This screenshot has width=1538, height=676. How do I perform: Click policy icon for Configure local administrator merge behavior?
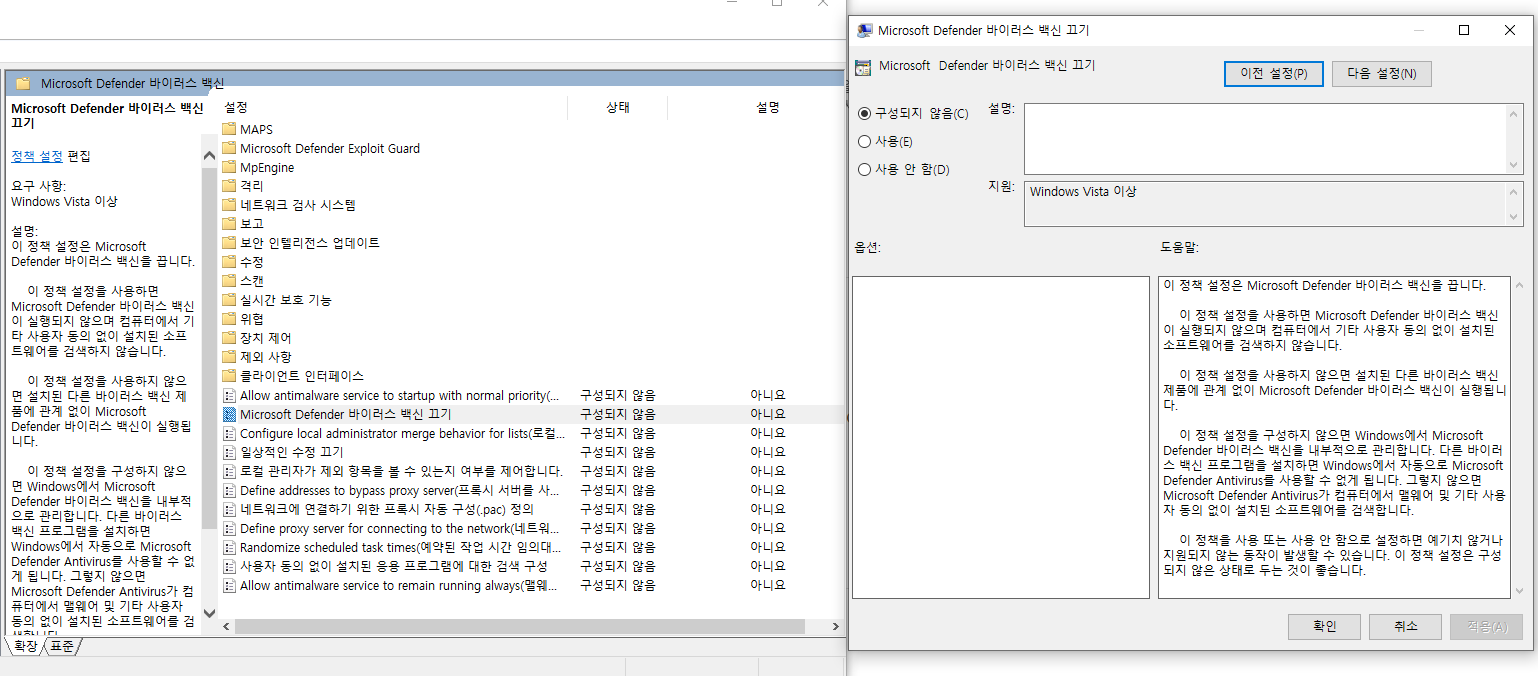click(x=229, y=433)
